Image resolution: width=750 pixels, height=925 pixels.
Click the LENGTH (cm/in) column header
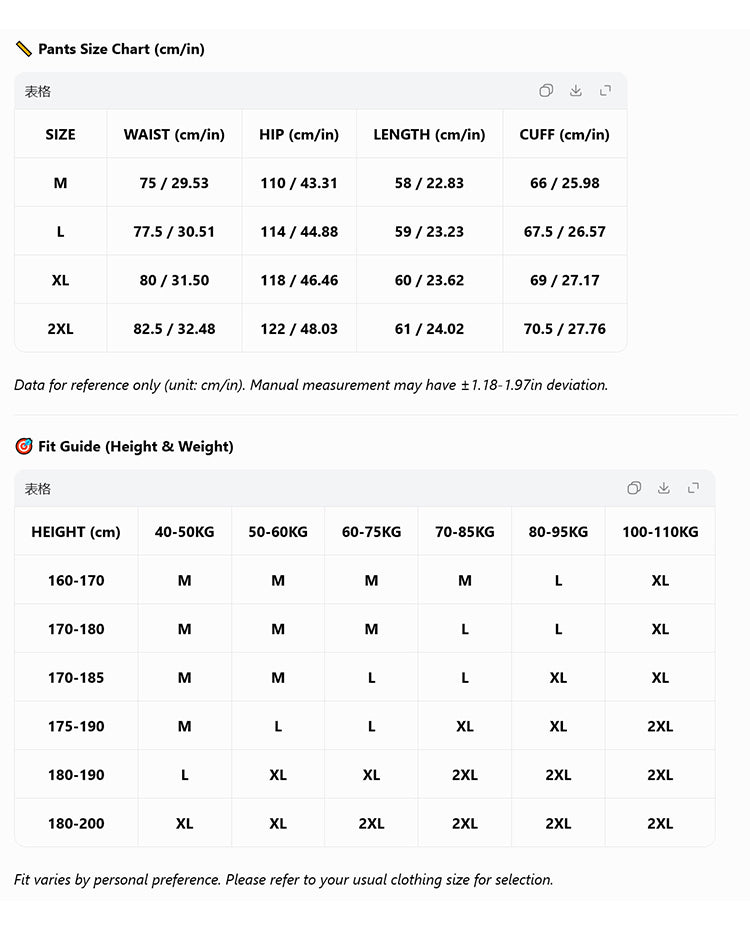[429, 135]
